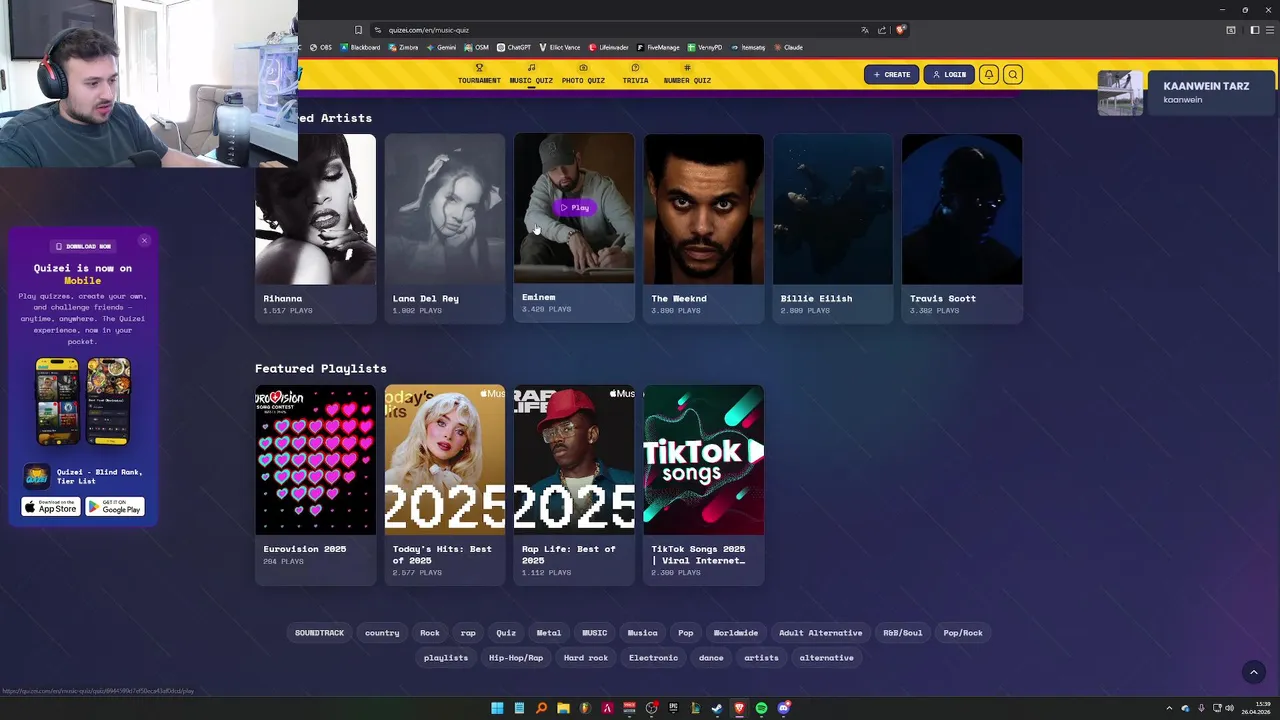Image resolution: width=1280 pixels, height=720 pixels.
Task: Open The Weeknd artist card
Action: tap(703, 228)
